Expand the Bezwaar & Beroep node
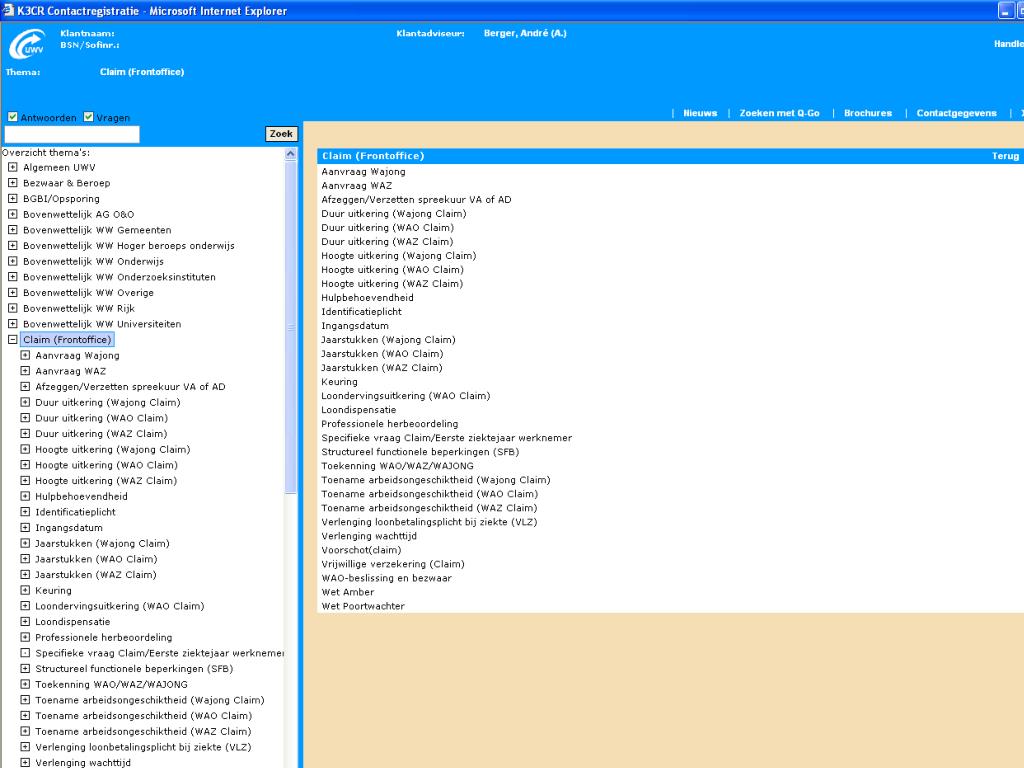1024x768 pixels. 12,183
